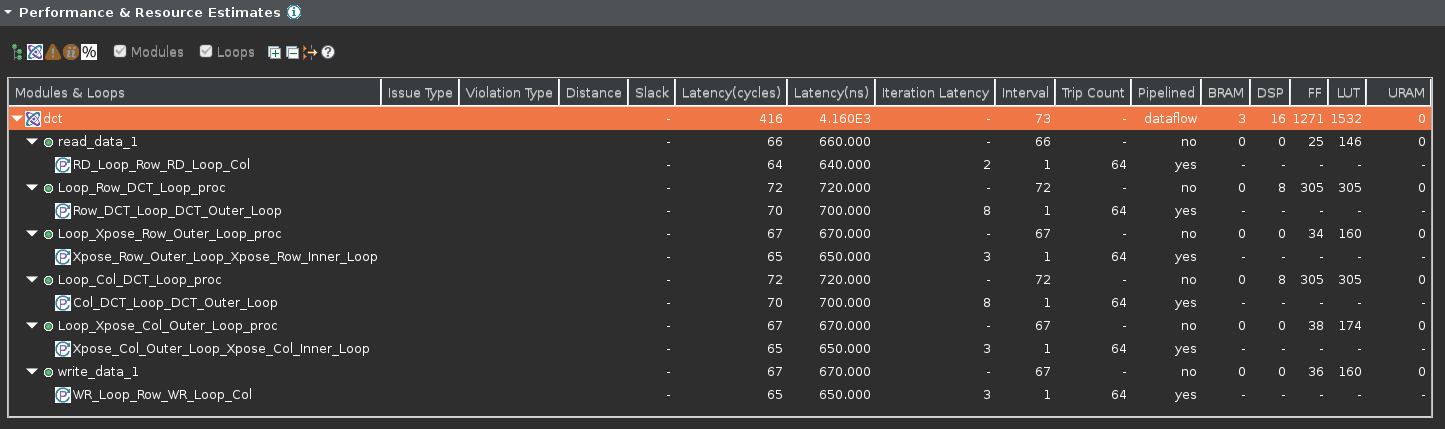Toggle the Loops checkbox
Viewport: 1445px width, 429px height.
[206, 52]
